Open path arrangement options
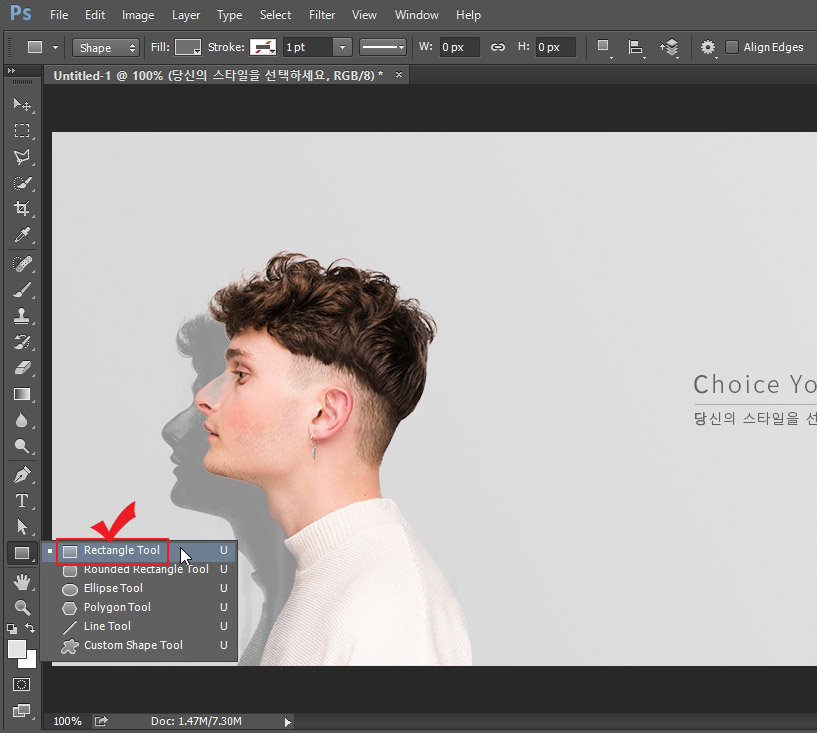 [670, 47]
